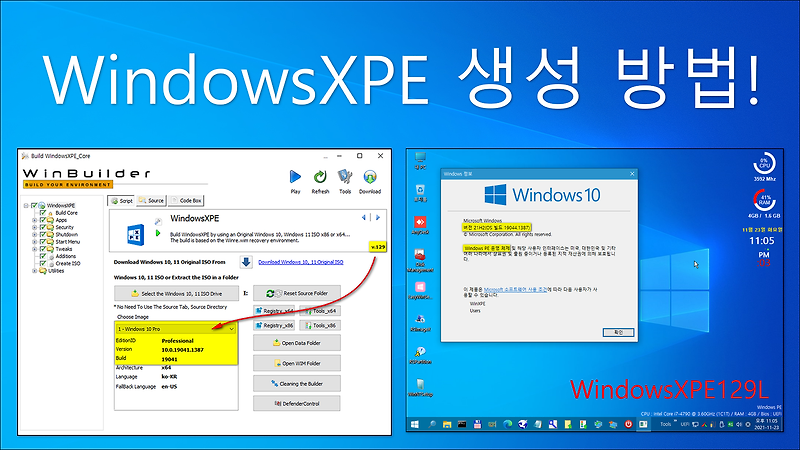Open the Tools menu on the PE taskbar
Viewport: 800px width, 450px height.
coord(666,424)
